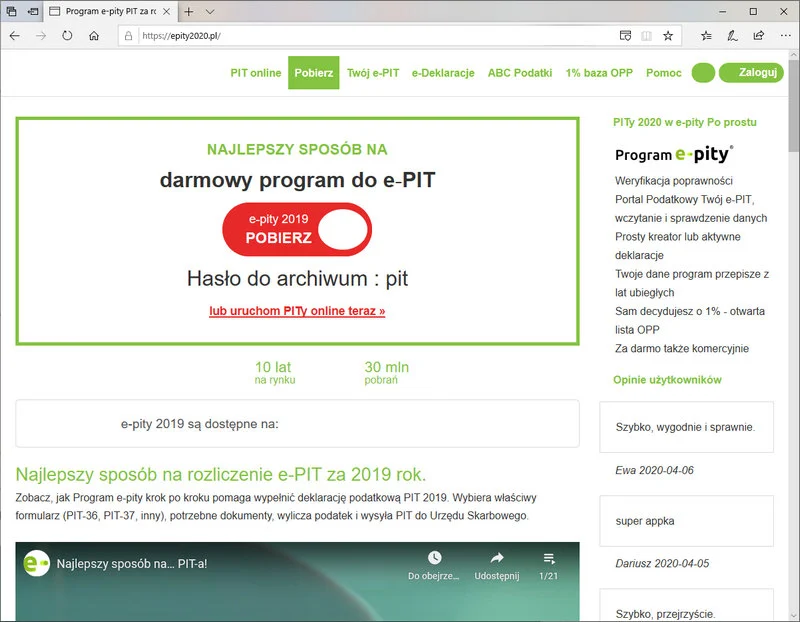Click the Share page icon in toolbar
Screen dimensions: 800x622
(758, 35)
